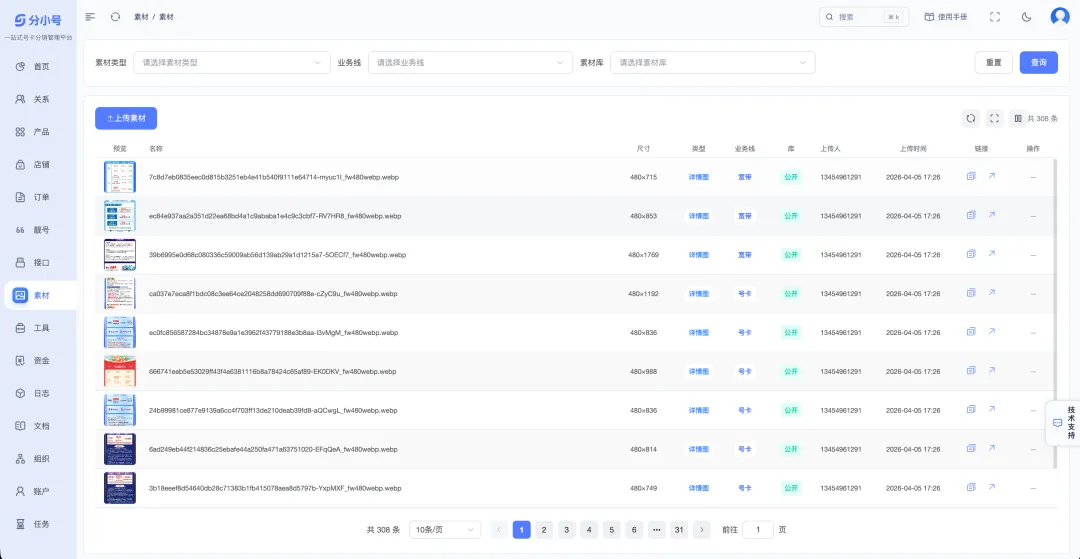Open preview thumbnail of the 3b18eeef8d5 file
Viewport: 1080px width, 559px height.
click(x=120, y=488)
